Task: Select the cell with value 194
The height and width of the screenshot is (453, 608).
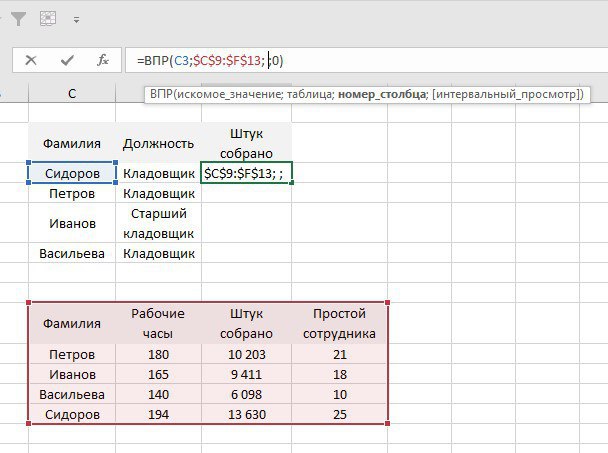Action: tap(158, 414)
